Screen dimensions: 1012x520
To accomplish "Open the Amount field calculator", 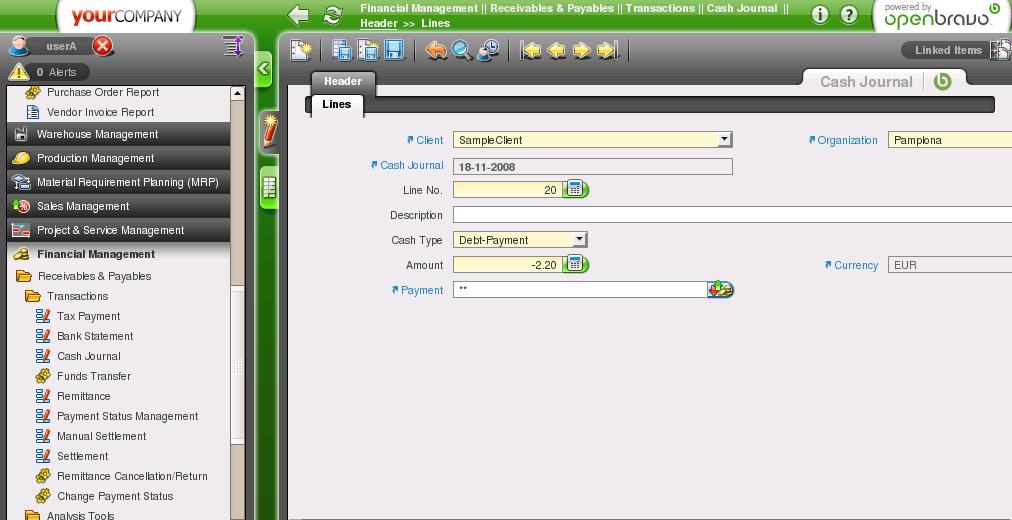I will [x=575, y=265].
